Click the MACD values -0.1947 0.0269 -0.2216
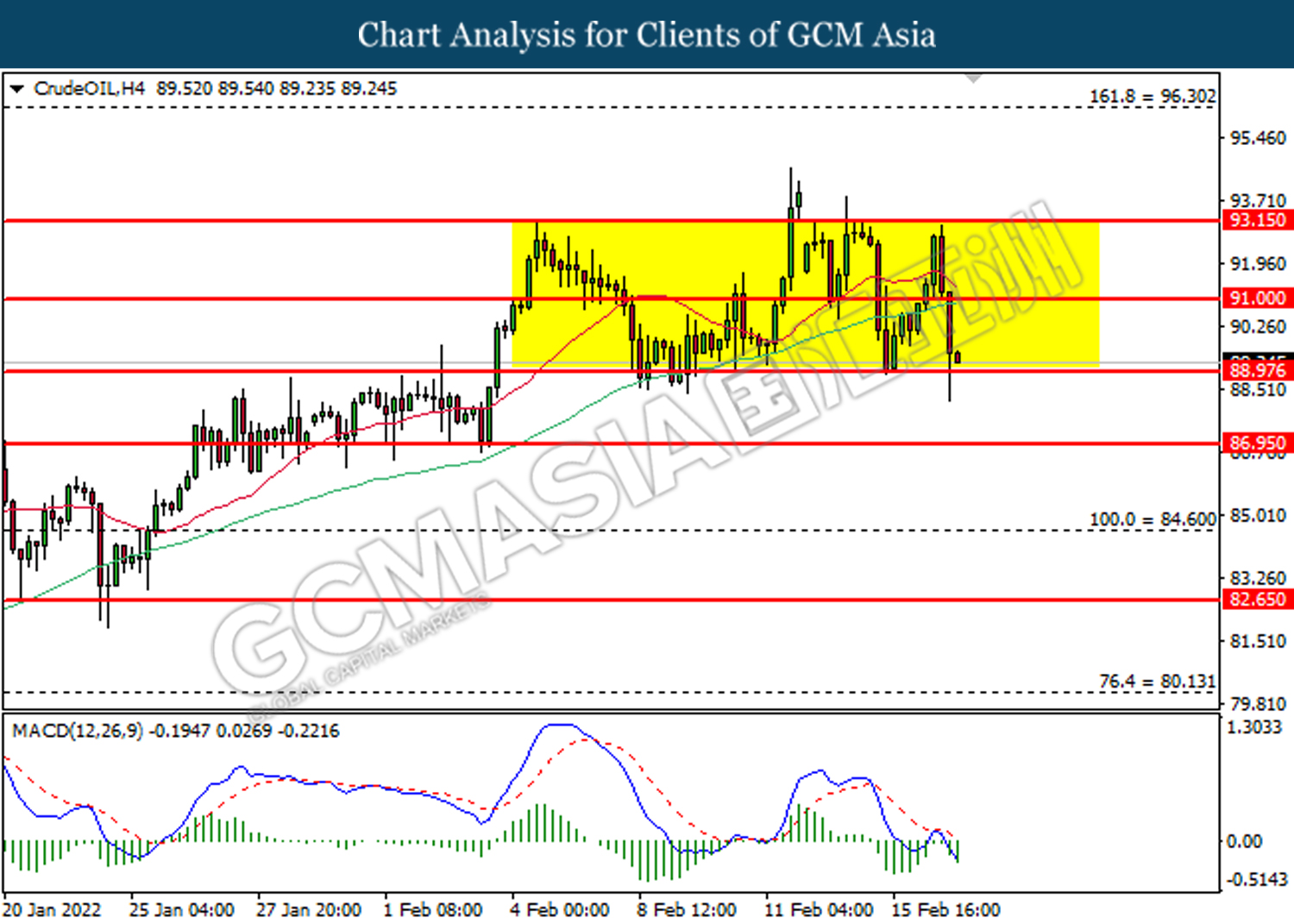This screenshot has height=924, width=1294. tap(244, 731)
